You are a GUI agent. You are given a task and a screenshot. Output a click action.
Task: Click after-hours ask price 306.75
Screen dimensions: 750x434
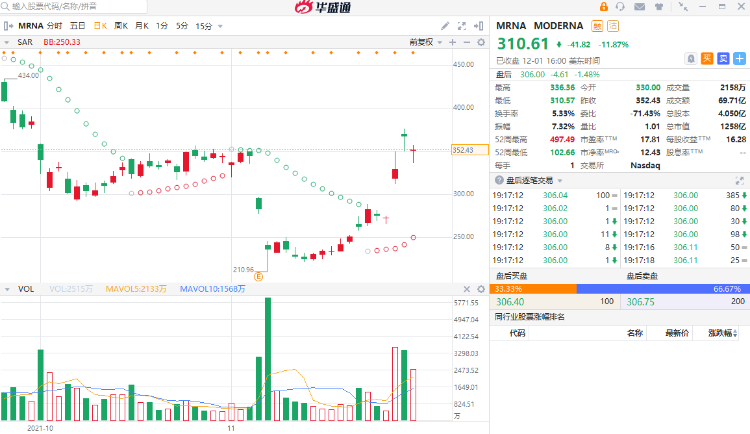click(640, 302)
